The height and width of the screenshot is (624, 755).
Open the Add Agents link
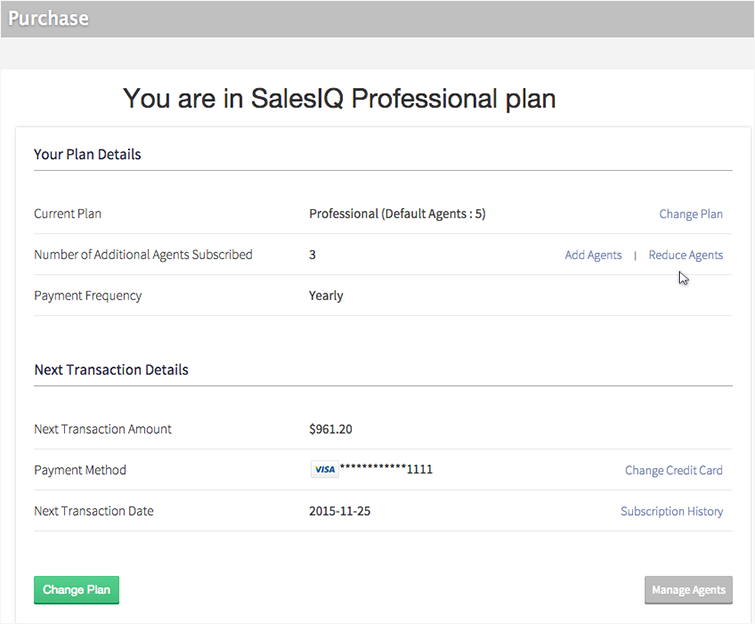593,255
